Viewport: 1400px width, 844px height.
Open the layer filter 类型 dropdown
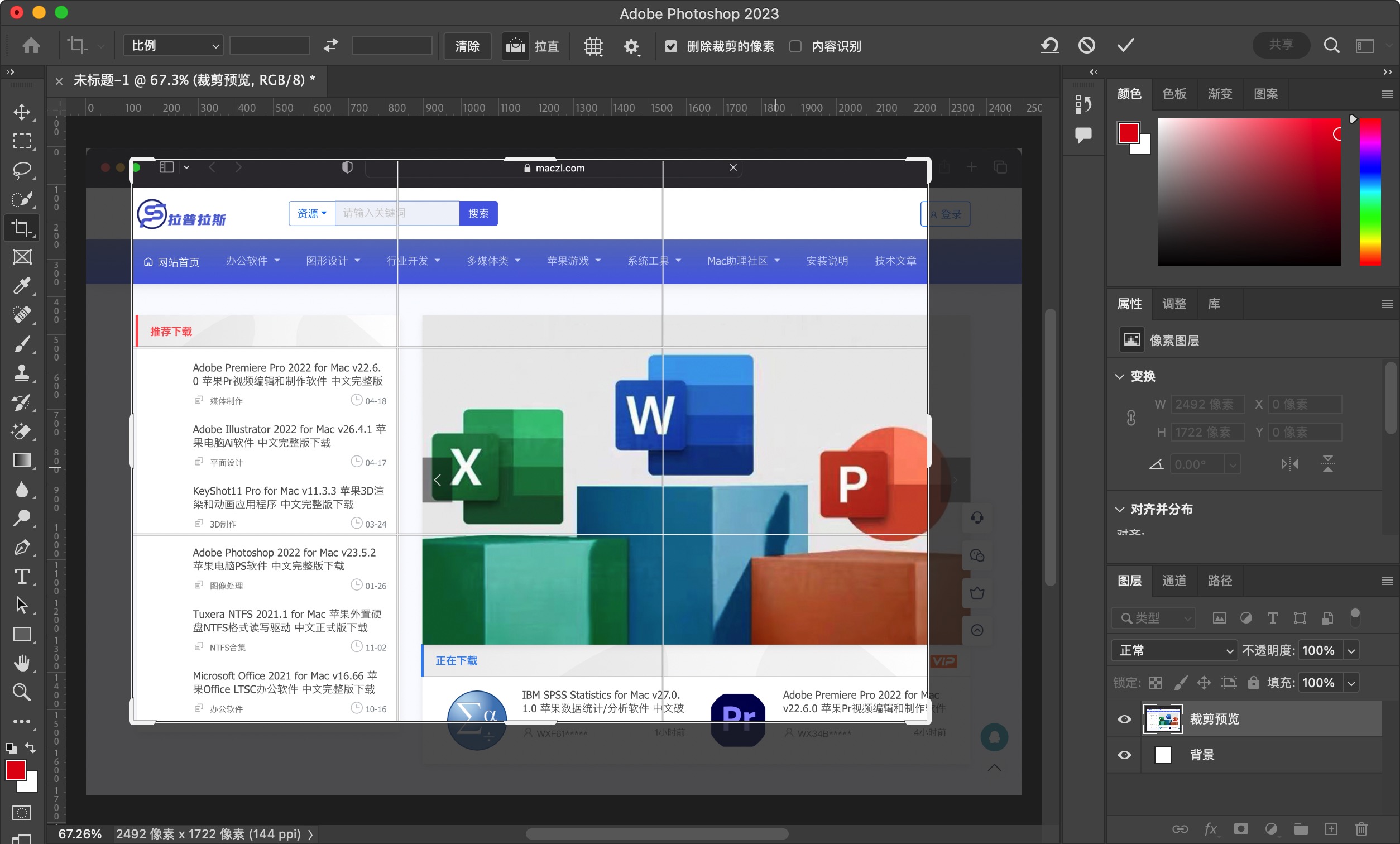tap(1153, 618)
